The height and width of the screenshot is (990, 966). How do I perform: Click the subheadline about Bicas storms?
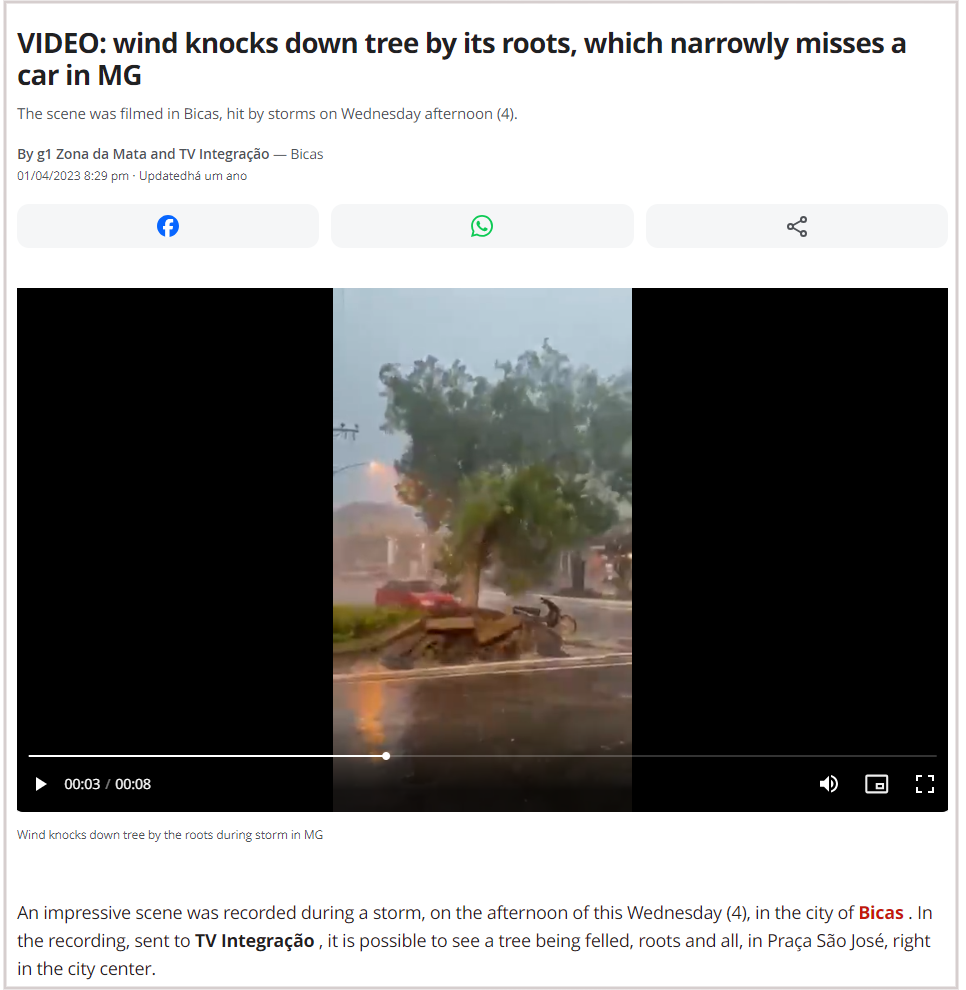pos(267,114)
